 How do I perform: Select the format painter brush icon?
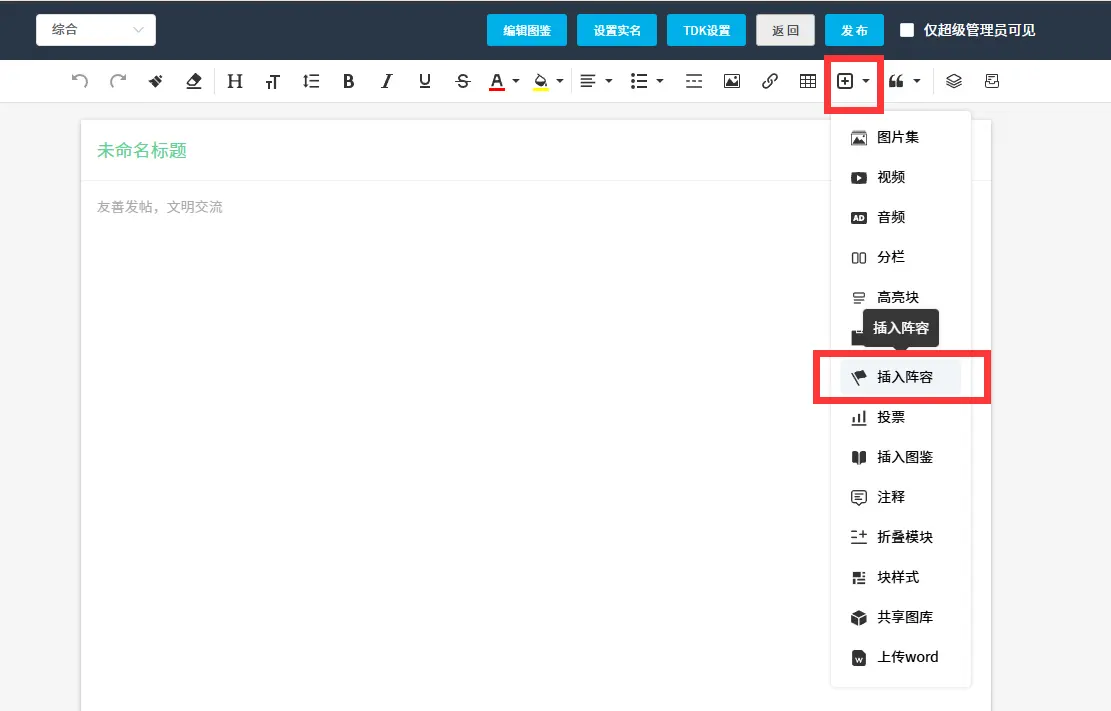[x=156, y=81]
